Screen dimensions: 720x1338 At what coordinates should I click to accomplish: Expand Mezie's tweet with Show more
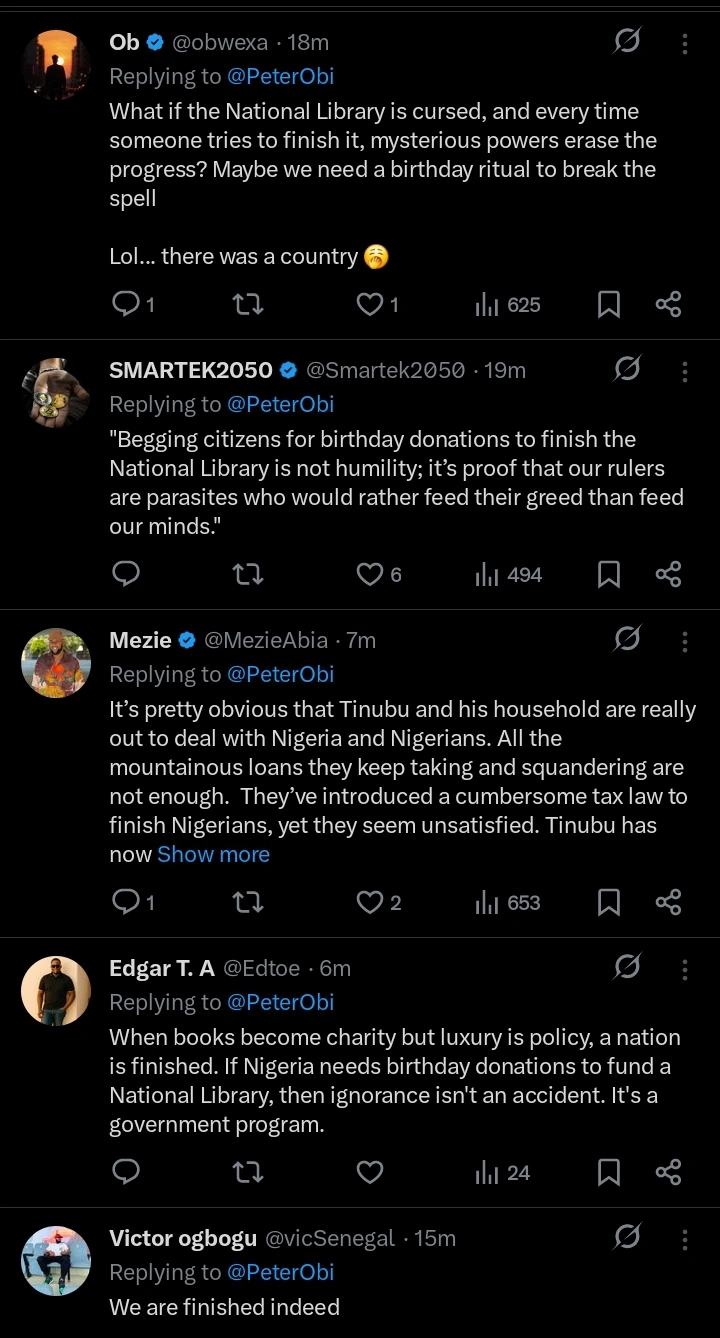(213, 855)
